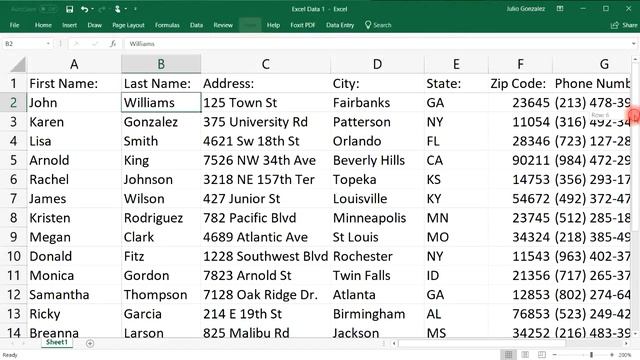Image resolution: width=640 pixels, height=360 pixels.
Task: Click the vertical scroll up arrow
Action: (635, 60)
